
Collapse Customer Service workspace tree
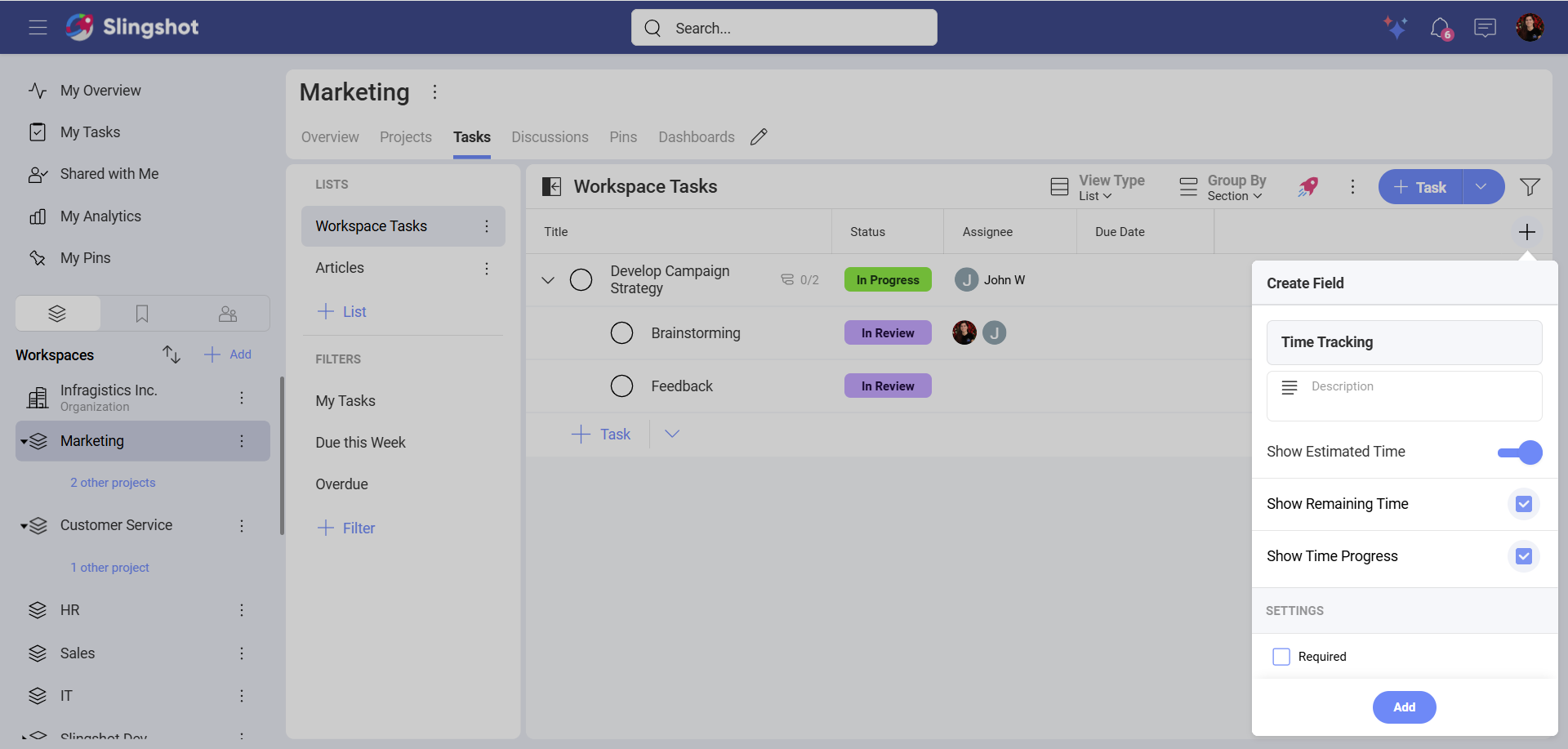coord(24,526)
